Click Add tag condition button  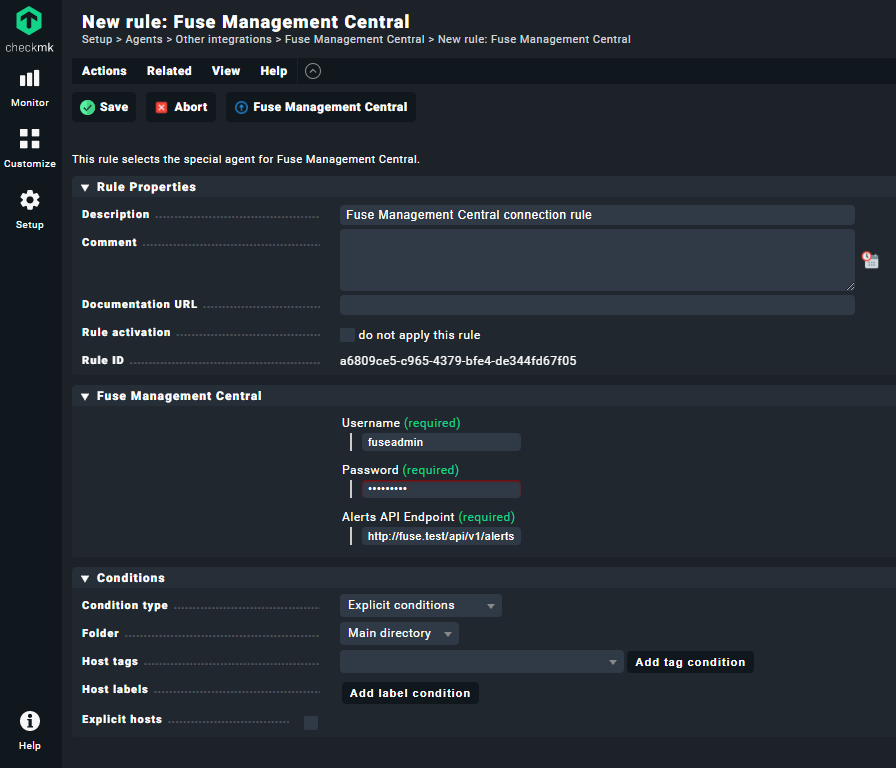point(690,662)
